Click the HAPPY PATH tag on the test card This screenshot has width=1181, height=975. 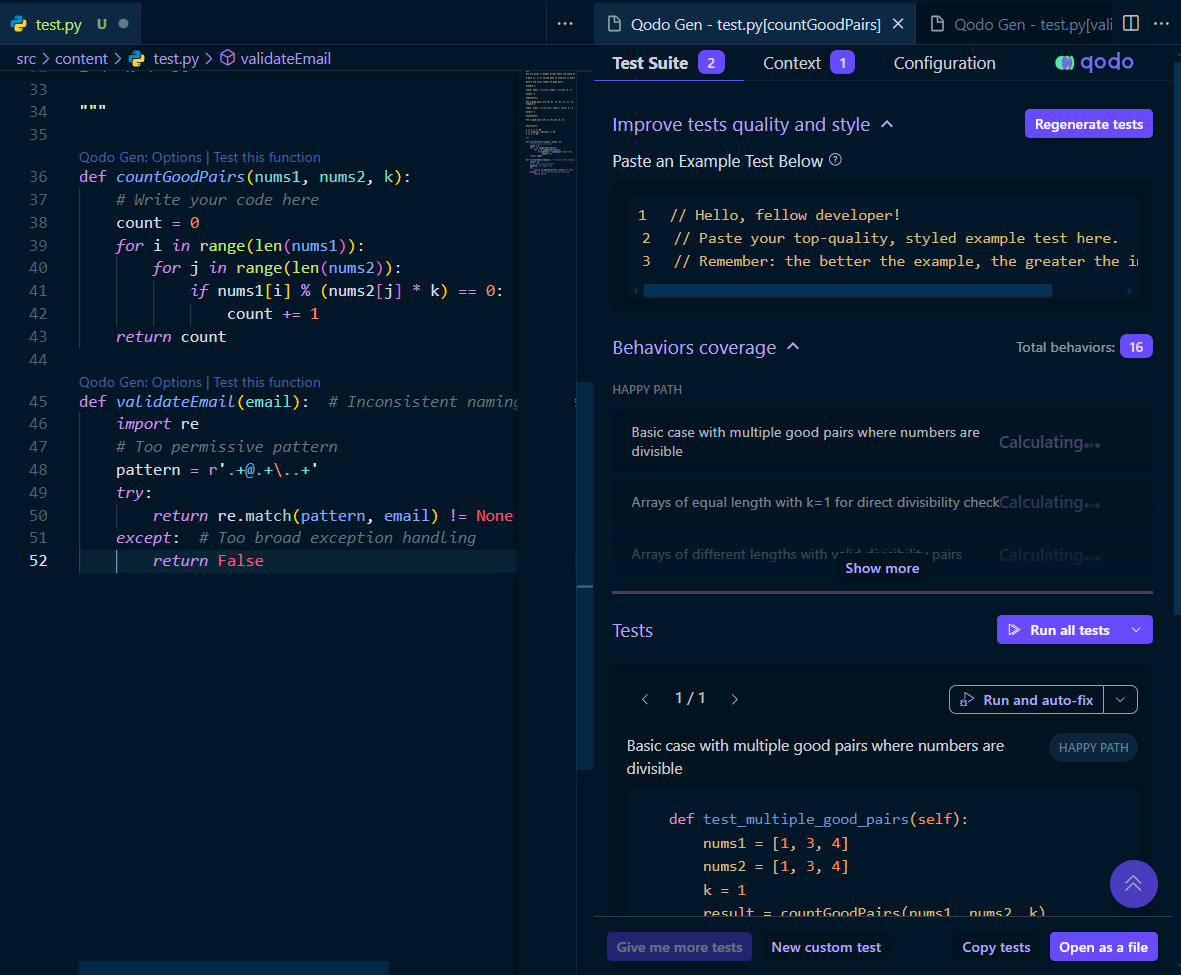pyautogui.click(x=1093, y=747)
